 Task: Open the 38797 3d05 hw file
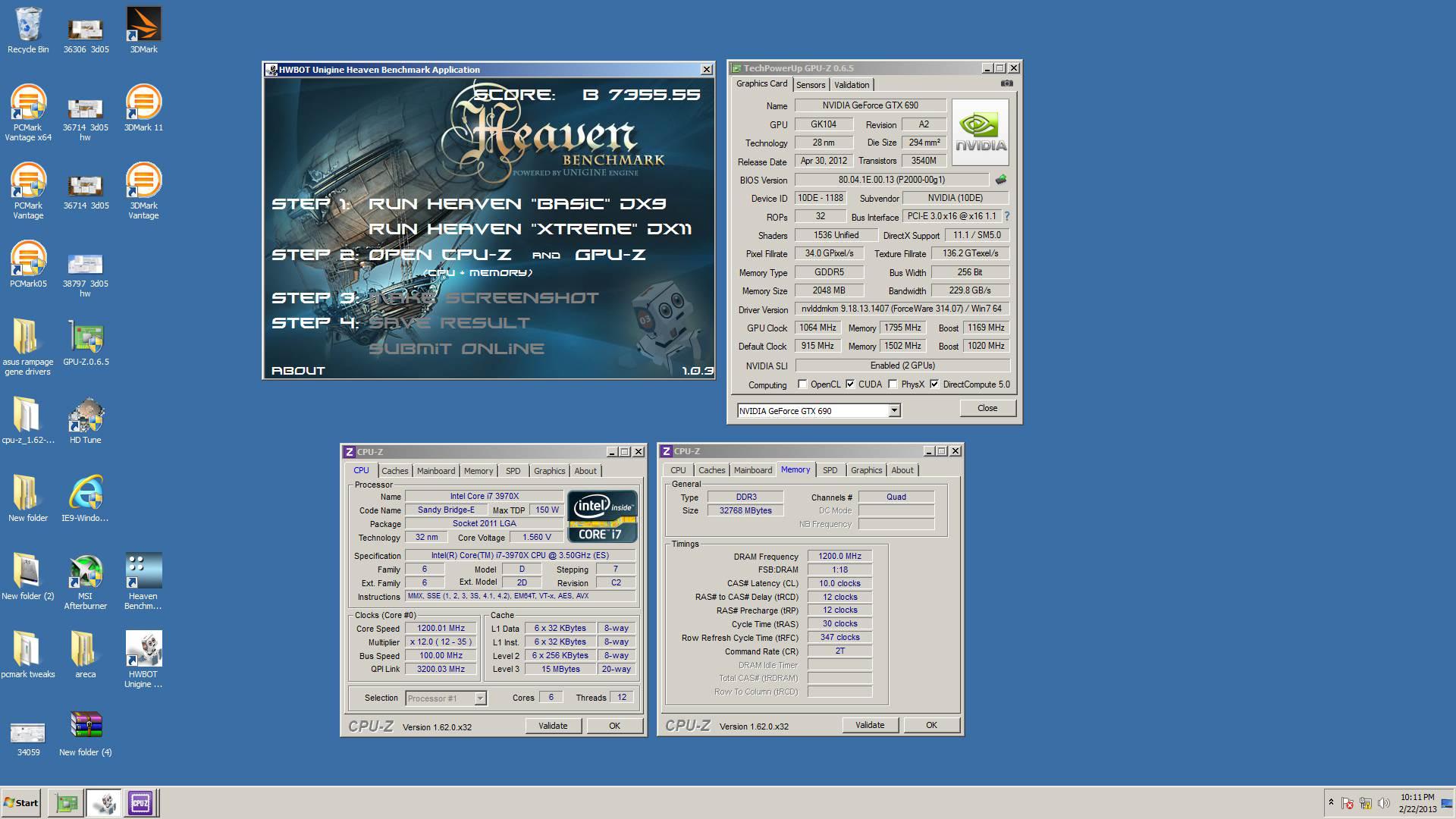click(x=86, y=269)
